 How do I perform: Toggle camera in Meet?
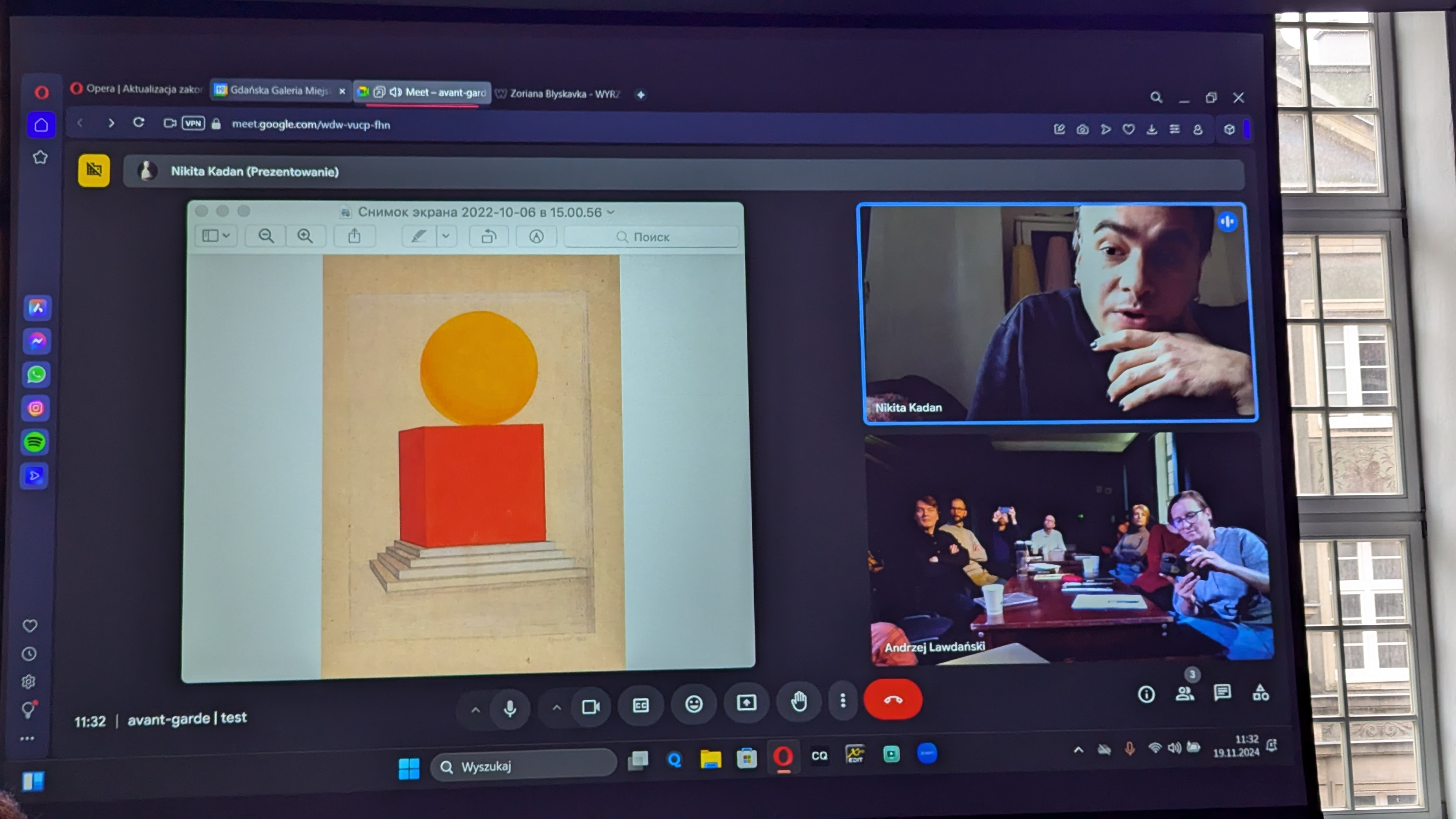591,707
